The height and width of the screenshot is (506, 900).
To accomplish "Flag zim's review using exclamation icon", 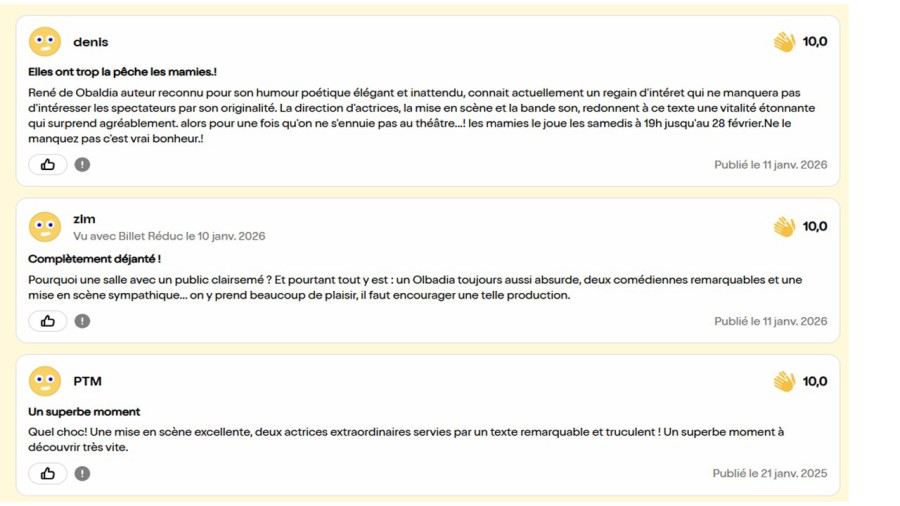I will [x=82, y=321].
